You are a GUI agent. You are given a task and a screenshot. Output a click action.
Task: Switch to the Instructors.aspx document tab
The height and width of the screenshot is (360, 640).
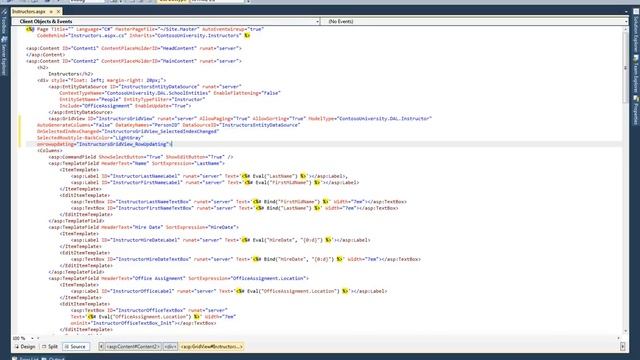pos(29,12)
